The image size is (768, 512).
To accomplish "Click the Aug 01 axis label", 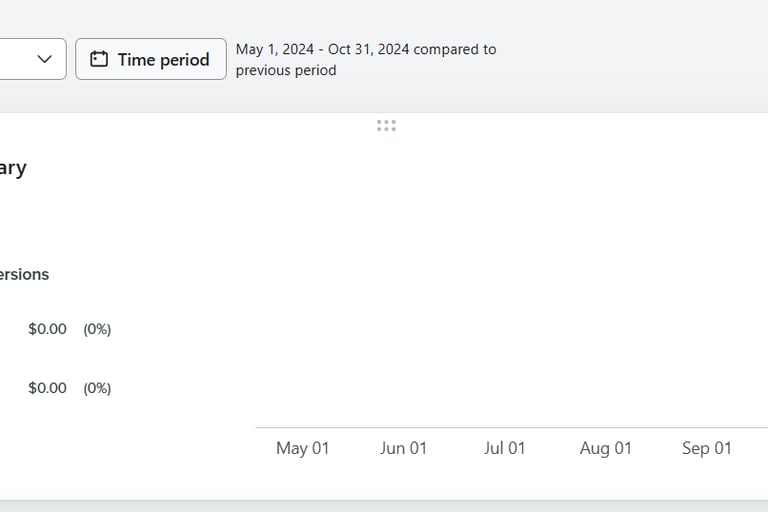I will tap(606, 448).
